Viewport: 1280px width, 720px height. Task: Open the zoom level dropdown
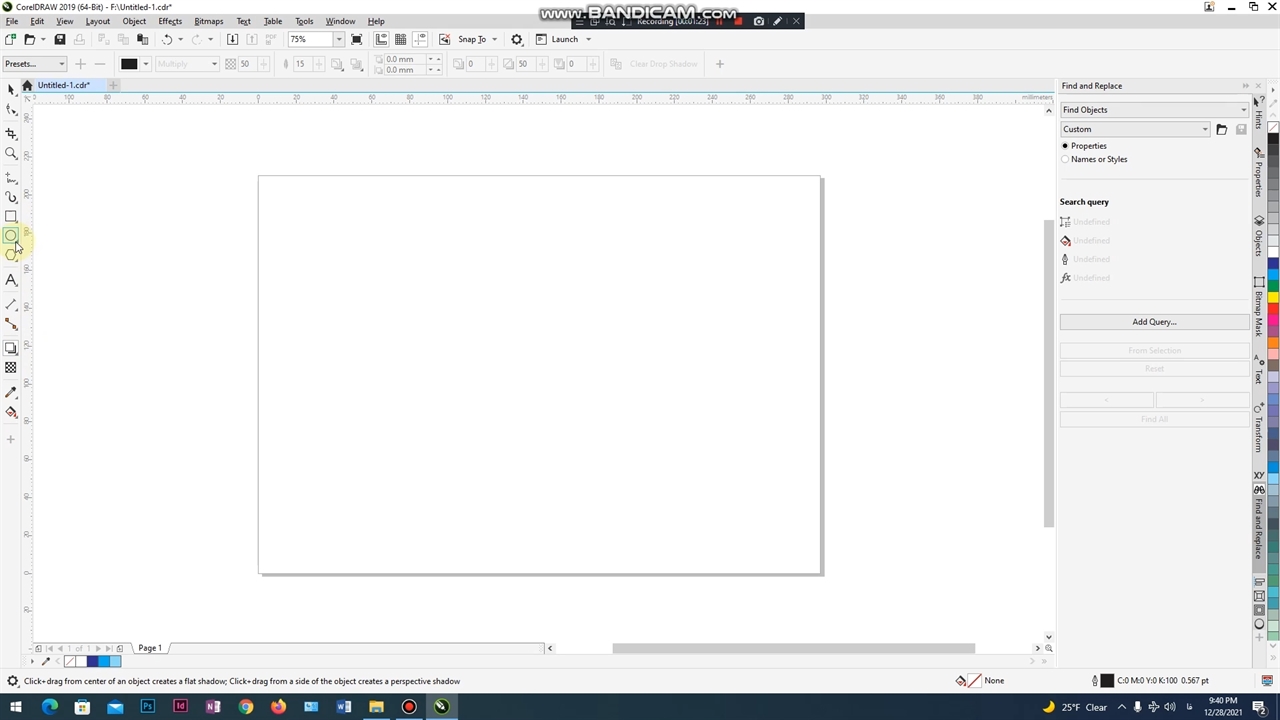339,39
